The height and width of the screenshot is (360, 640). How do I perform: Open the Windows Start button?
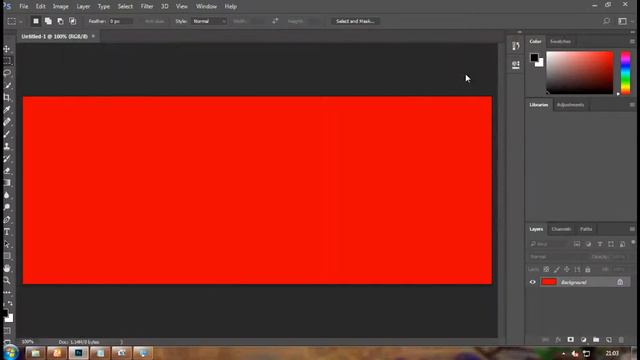11,353
